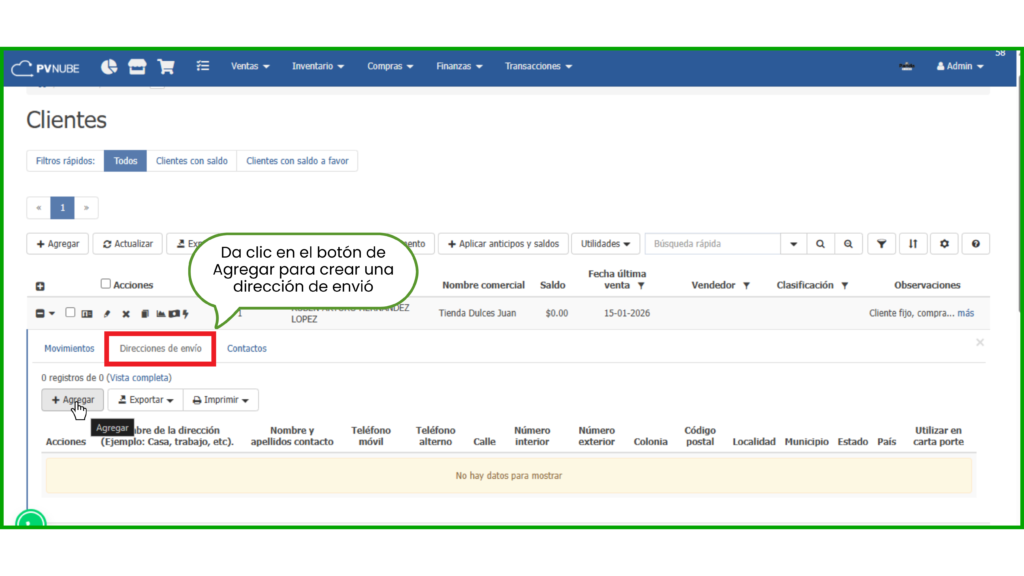Open the shopping cart icon
1024x576 pixels.
tap(166, 67)
